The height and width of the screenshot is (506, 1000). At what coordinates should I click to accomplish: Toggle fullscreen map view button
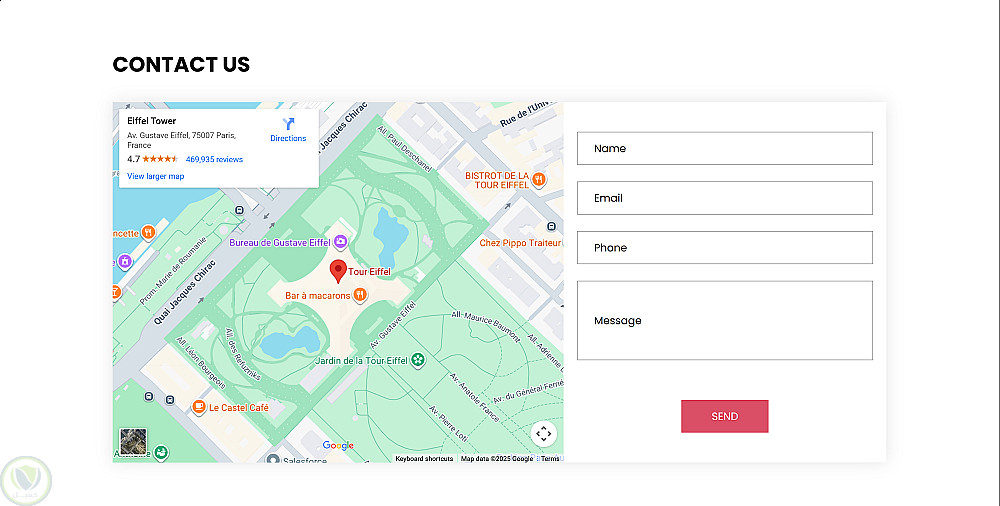click(x=543, y=434)
